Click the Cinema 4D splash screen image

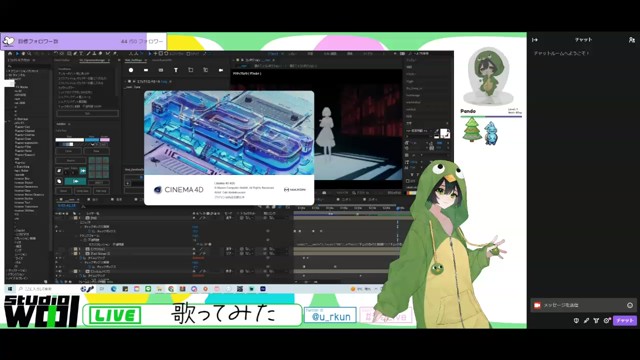click(x=229, y=133)
